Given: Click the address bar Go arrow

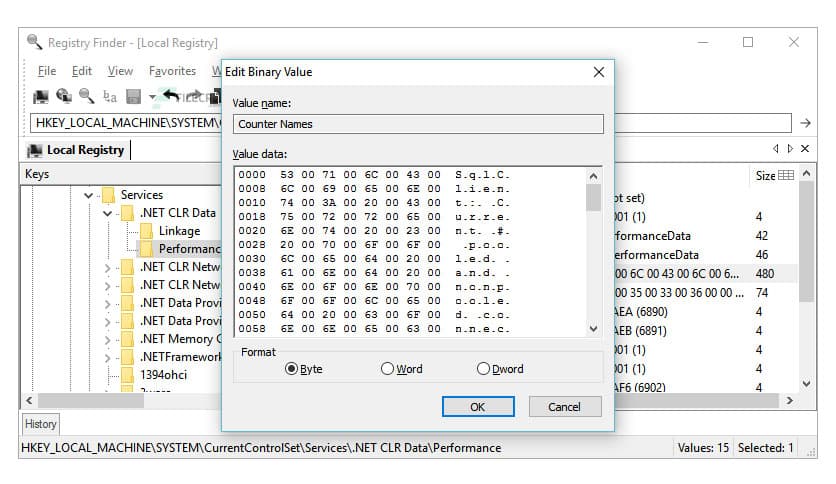Looking at the screenshot, I should click(x=805, y=123).
